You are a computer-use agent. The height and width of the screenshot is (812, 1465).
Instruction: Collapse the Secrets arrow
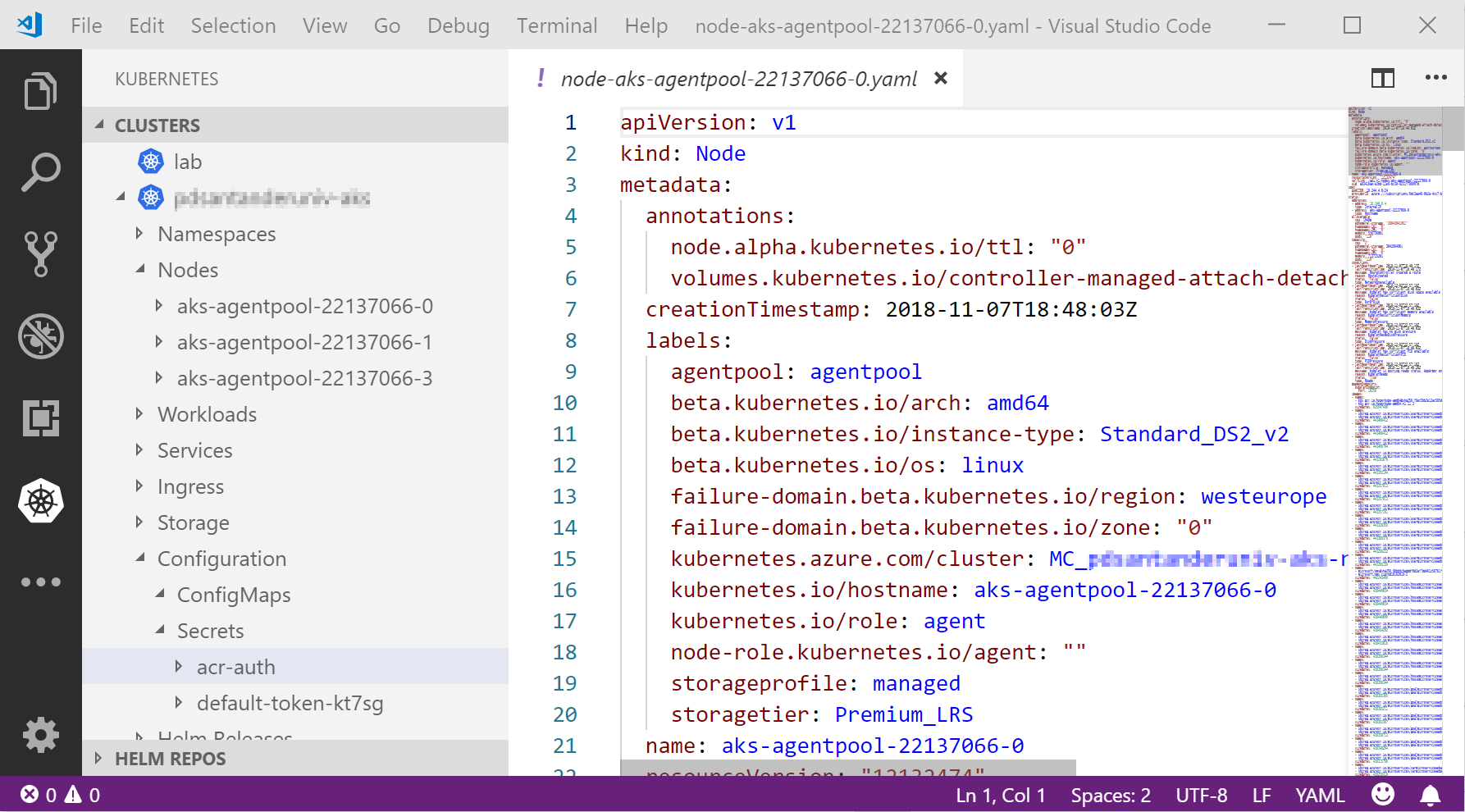click(x=160, y=630)
